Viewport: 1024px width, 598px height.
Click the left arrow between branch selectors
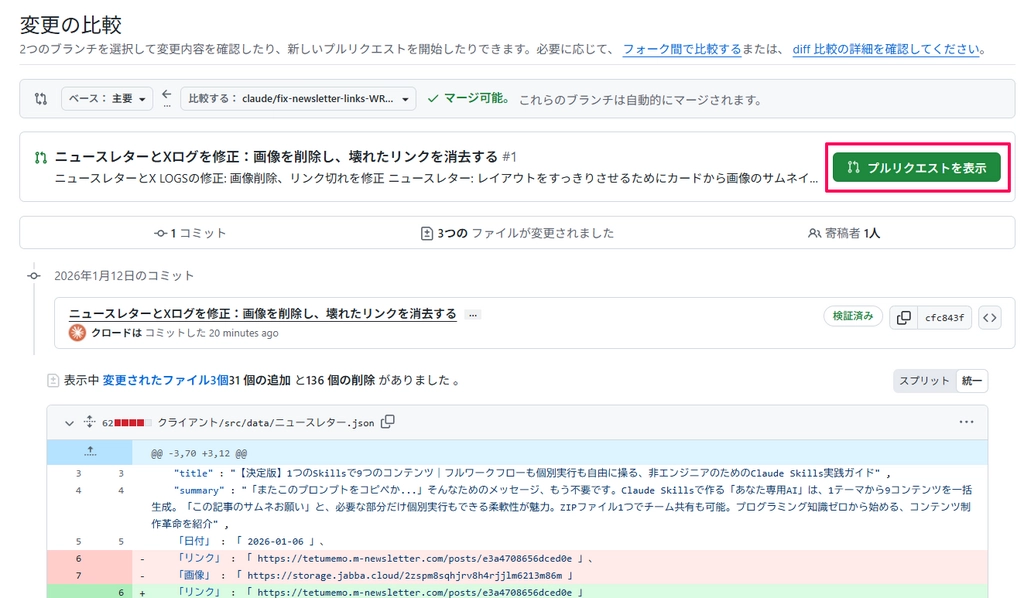(x=167, y=95)
